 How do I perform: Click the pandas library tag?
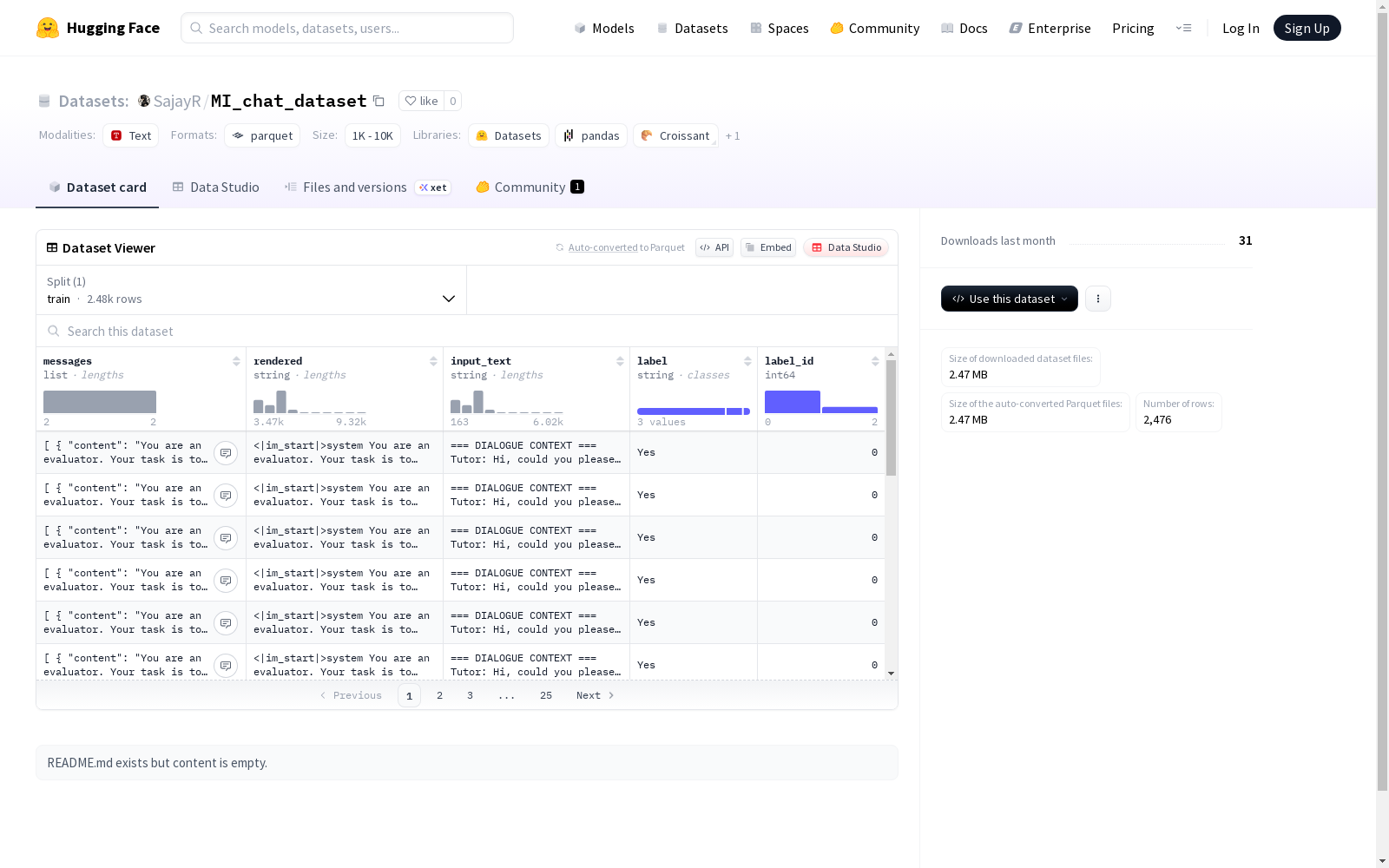coord(591,135)
